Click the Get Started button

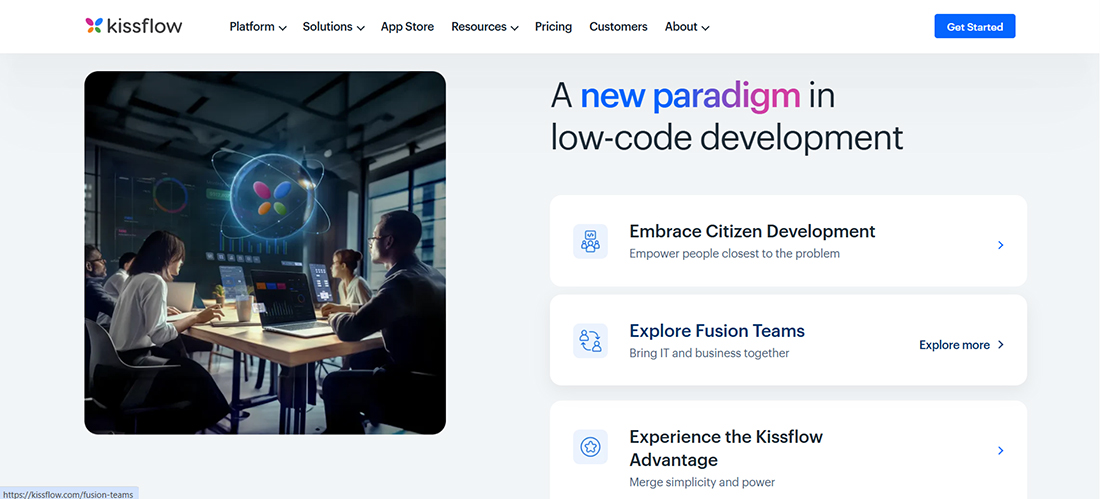[x=974, y=27]
